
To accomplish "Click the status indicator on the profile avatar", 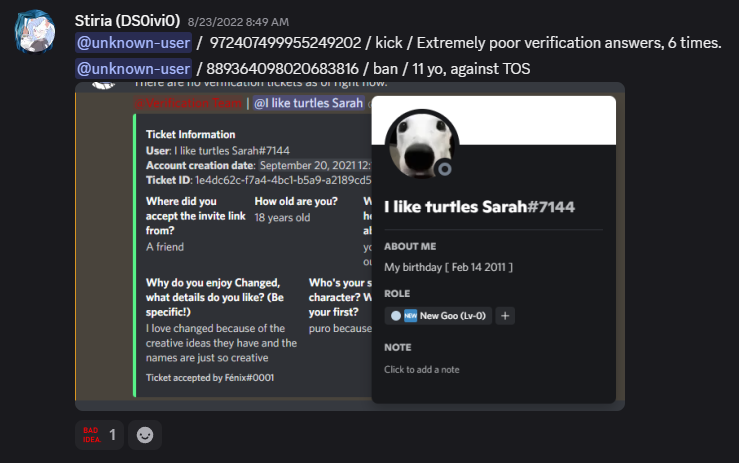I will [444, 169].
